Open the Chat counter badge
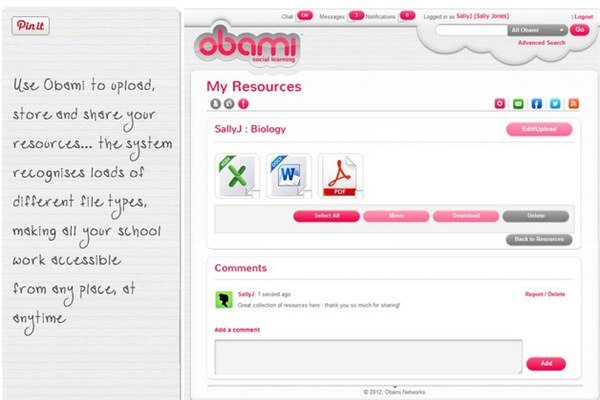Screen dimensions: 600x400 click(305, 16)
